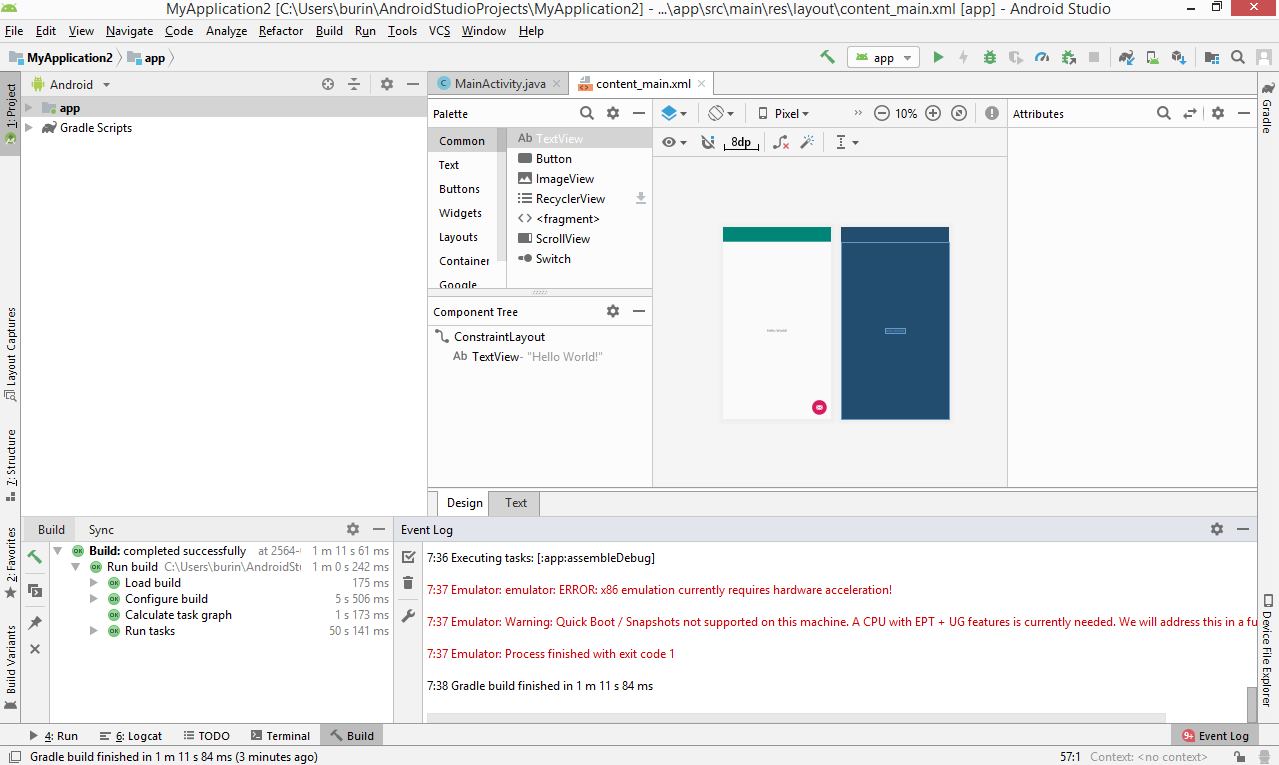Image resolution: width=1279 pixels, height=765 pixels.
Task: Open the Android Profiler gauge icon
Action: (x=1041, y=58)
